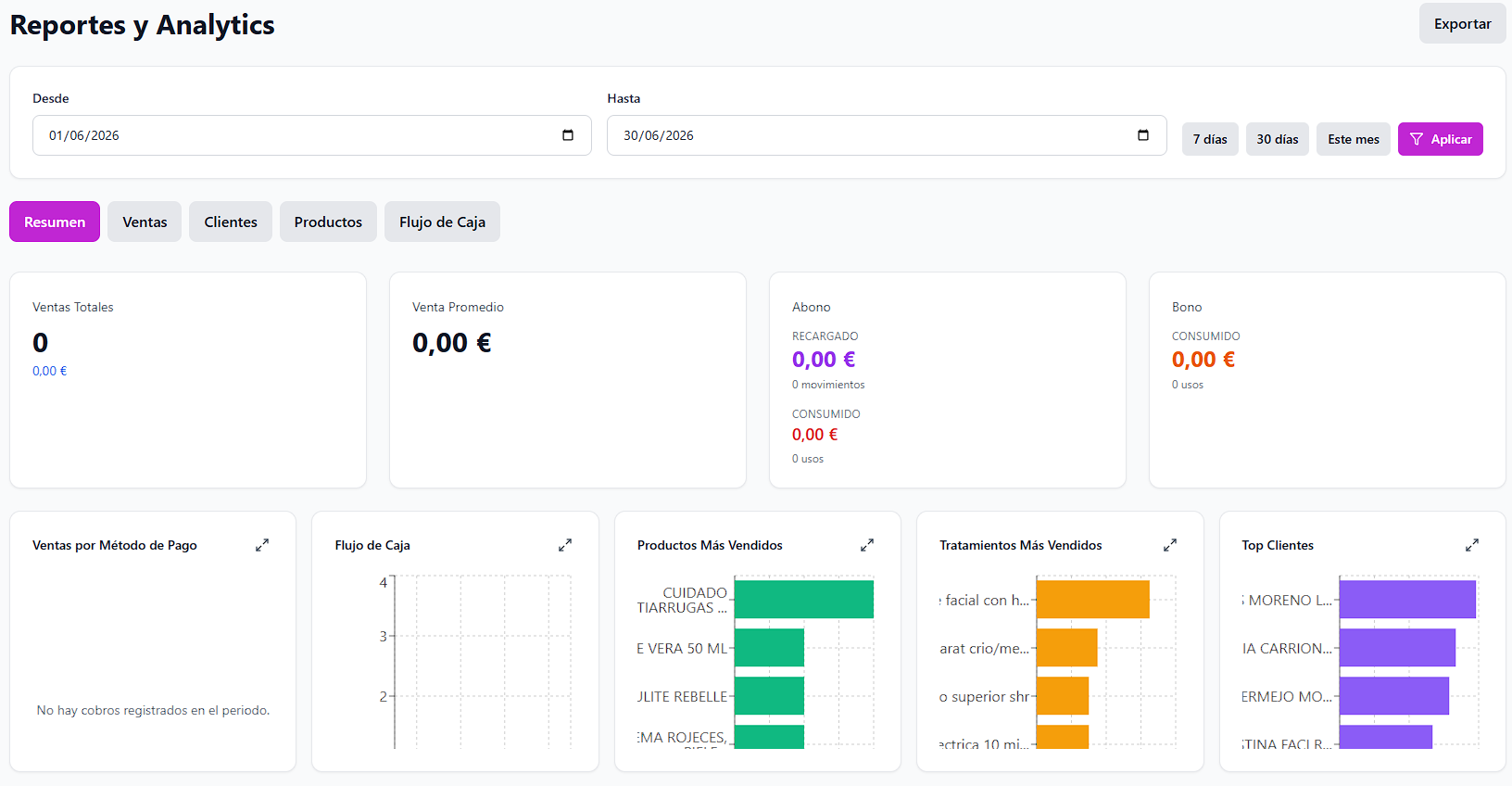Click the Hasta date field 30/06/2026
The image size is (1512, 786).
tap(887, 135)
